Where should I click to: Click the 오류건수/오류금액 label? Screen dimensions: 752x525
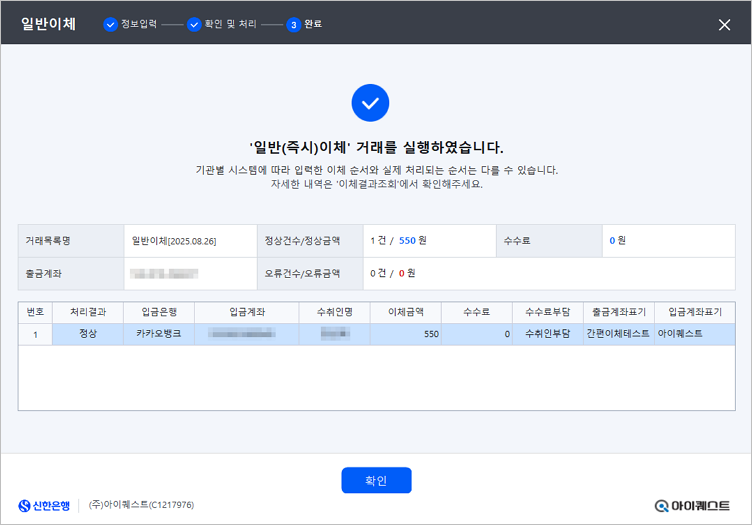pyautogui.click(x=302, y=274)
